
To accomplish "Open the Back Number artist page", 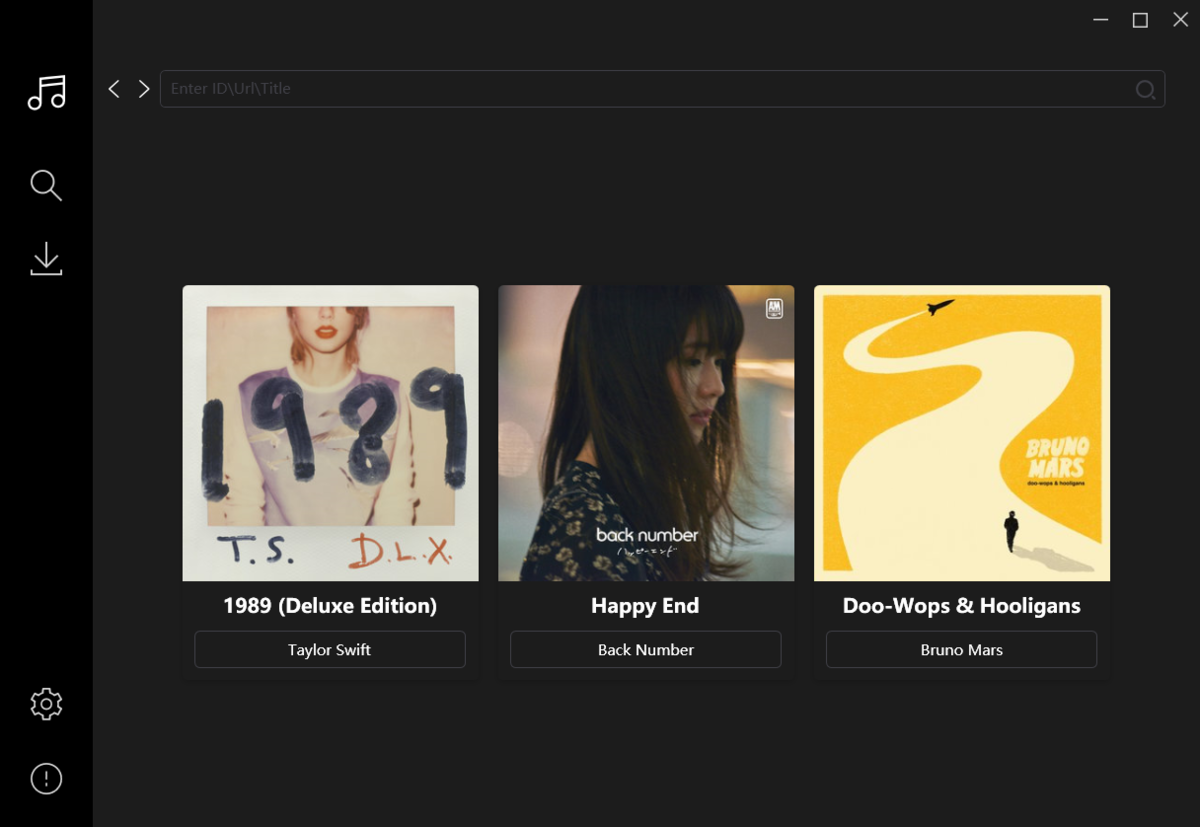I will pyautogui.click(x=645, y=649).
